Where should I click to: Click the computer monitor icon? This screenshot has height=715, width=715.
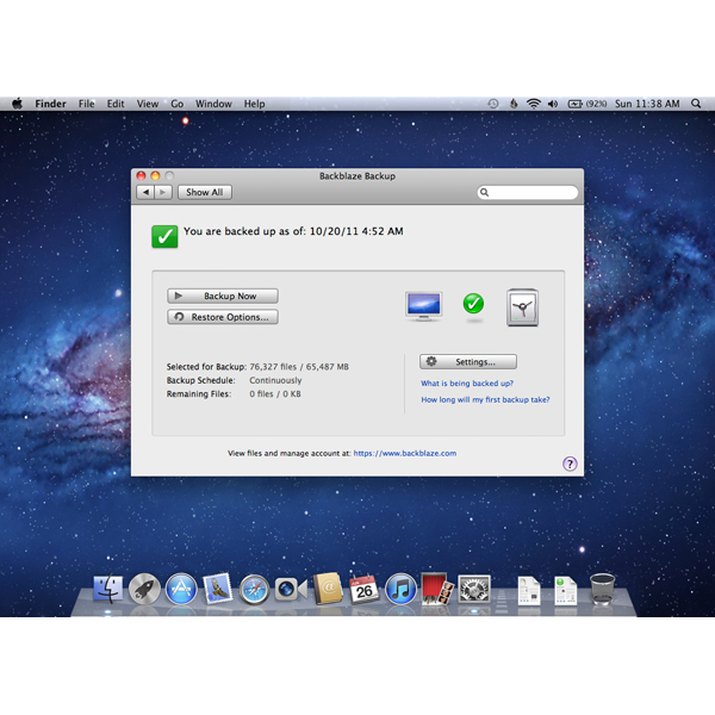tap(424, 306)
